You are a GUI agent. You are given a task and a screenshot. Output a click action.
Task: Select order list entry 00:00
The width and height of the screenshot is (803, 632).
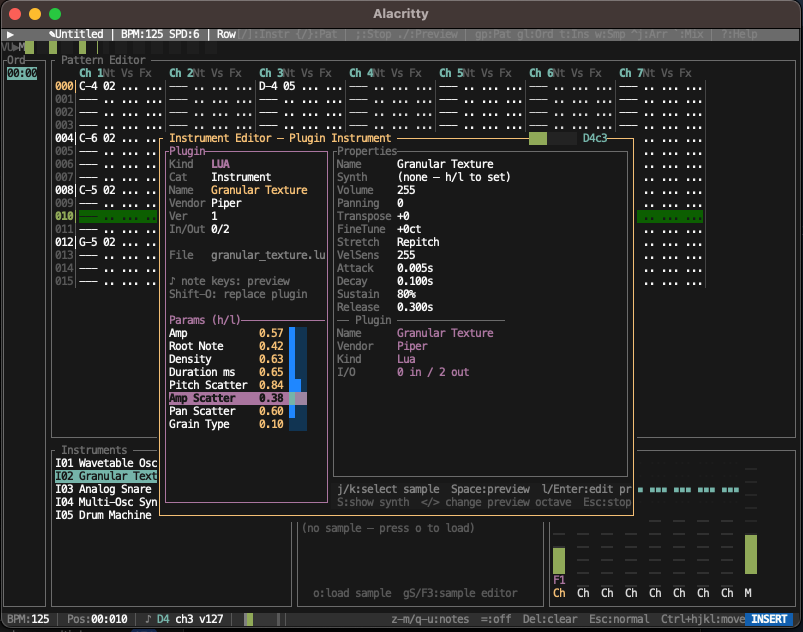(22, 73)
